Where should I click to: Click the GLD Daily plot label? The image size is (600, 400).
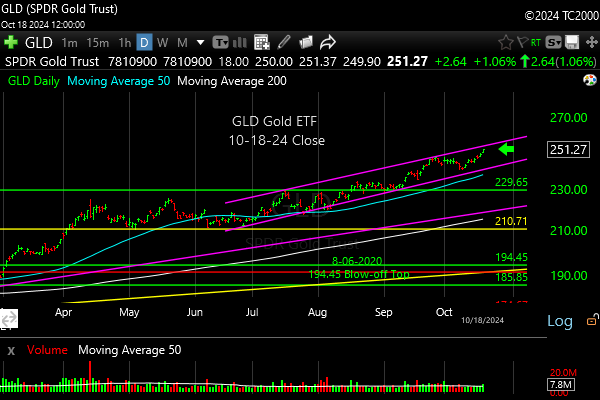[x=34, y=81]
